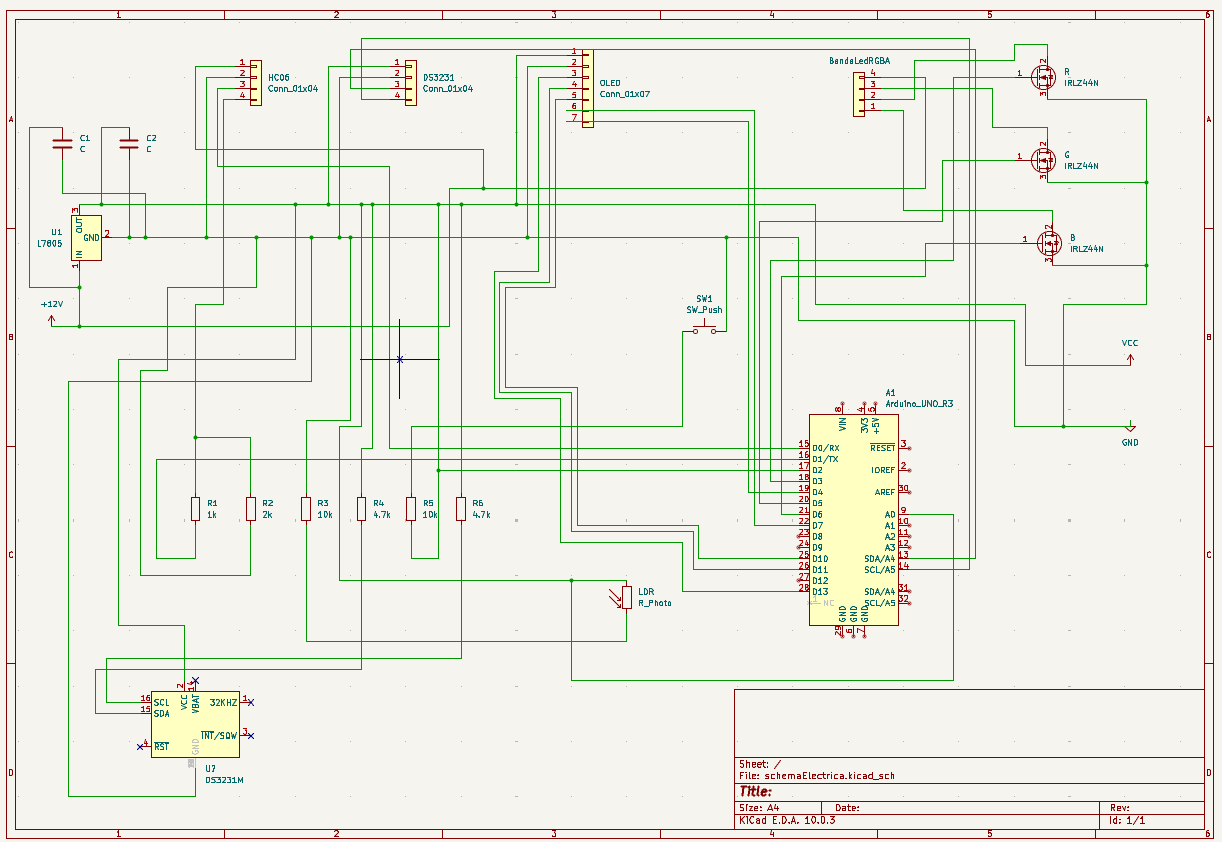This screenshot has height=842, width=1222.
Task: Click the U7 RTC chip body
Action: click(x=195, y=724)
